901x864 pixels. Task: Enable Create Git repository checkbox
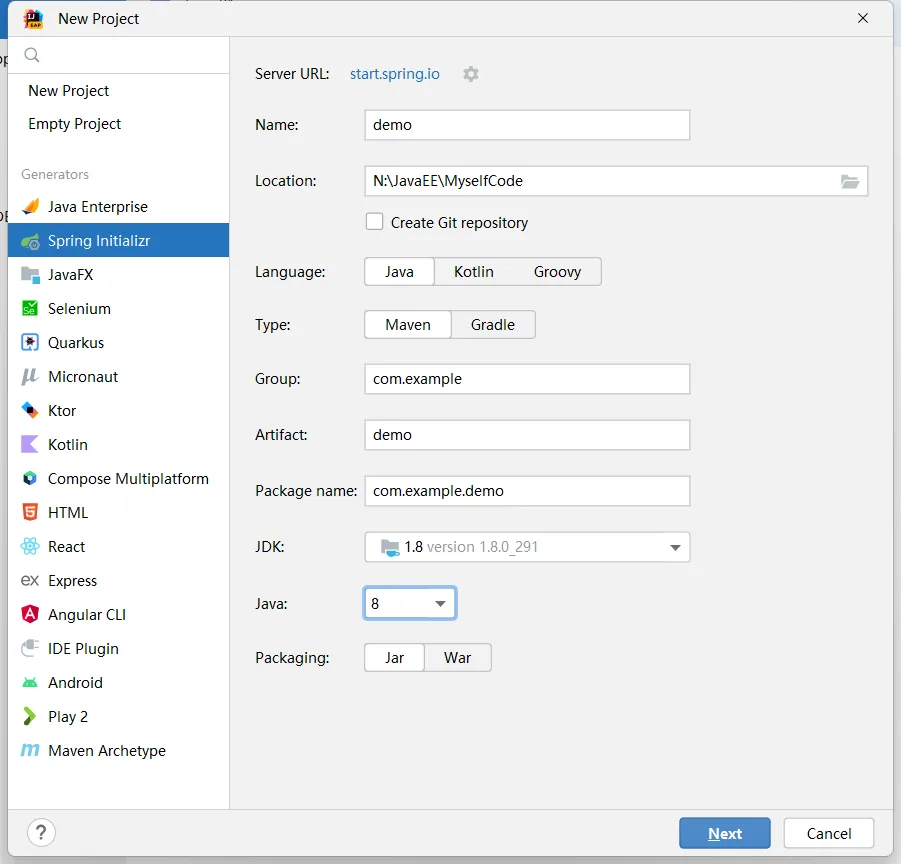375,222
